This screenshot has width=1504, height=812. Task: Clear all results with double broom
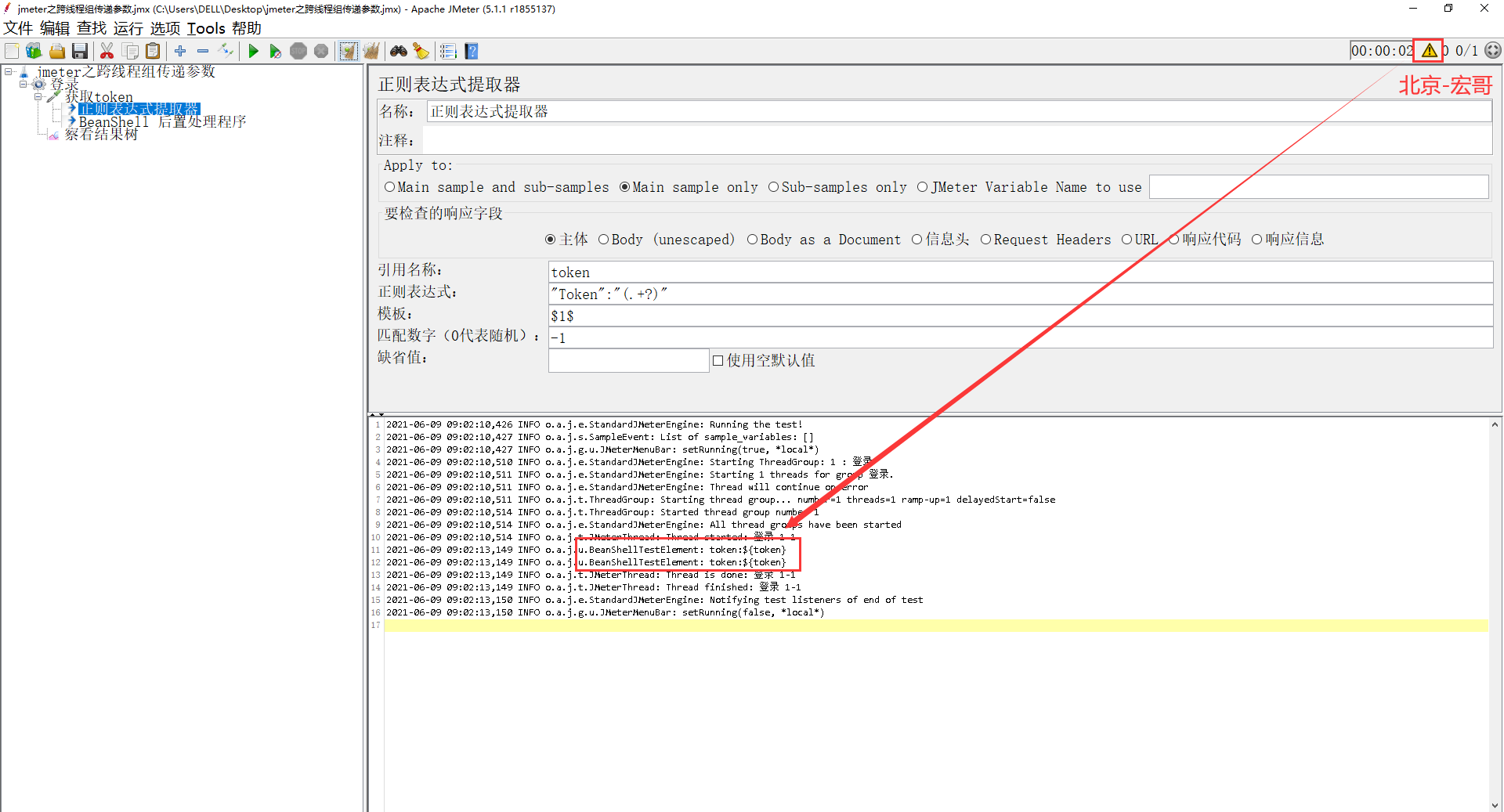[371, 52]
